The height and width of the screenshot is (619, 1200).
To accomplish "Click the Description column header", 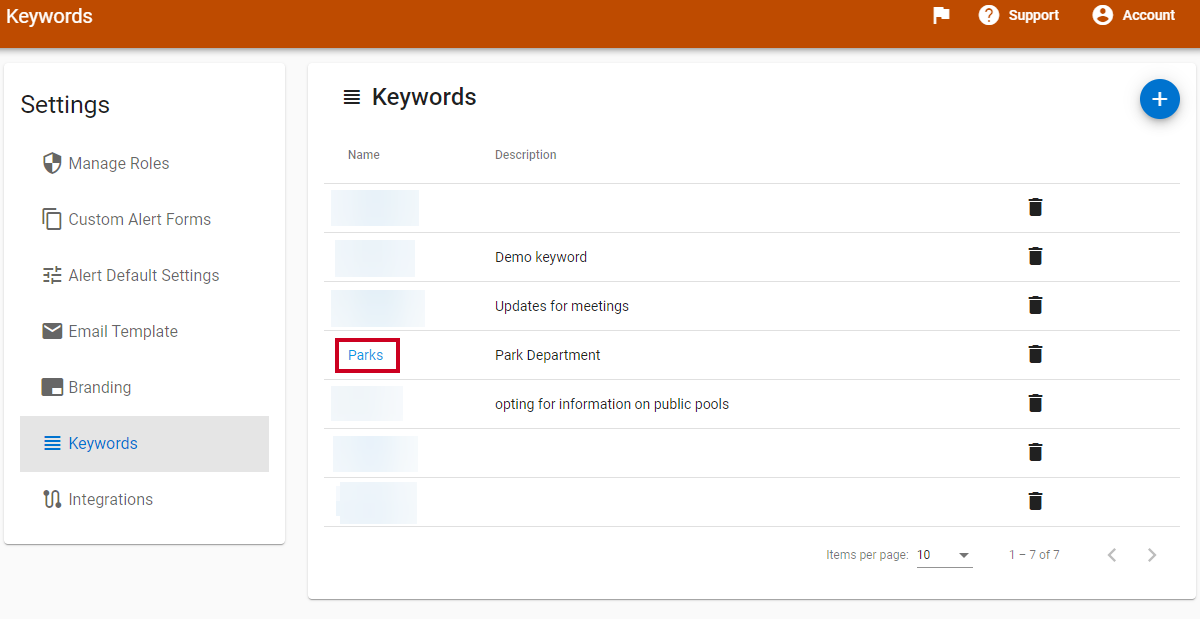I will 526,155.
